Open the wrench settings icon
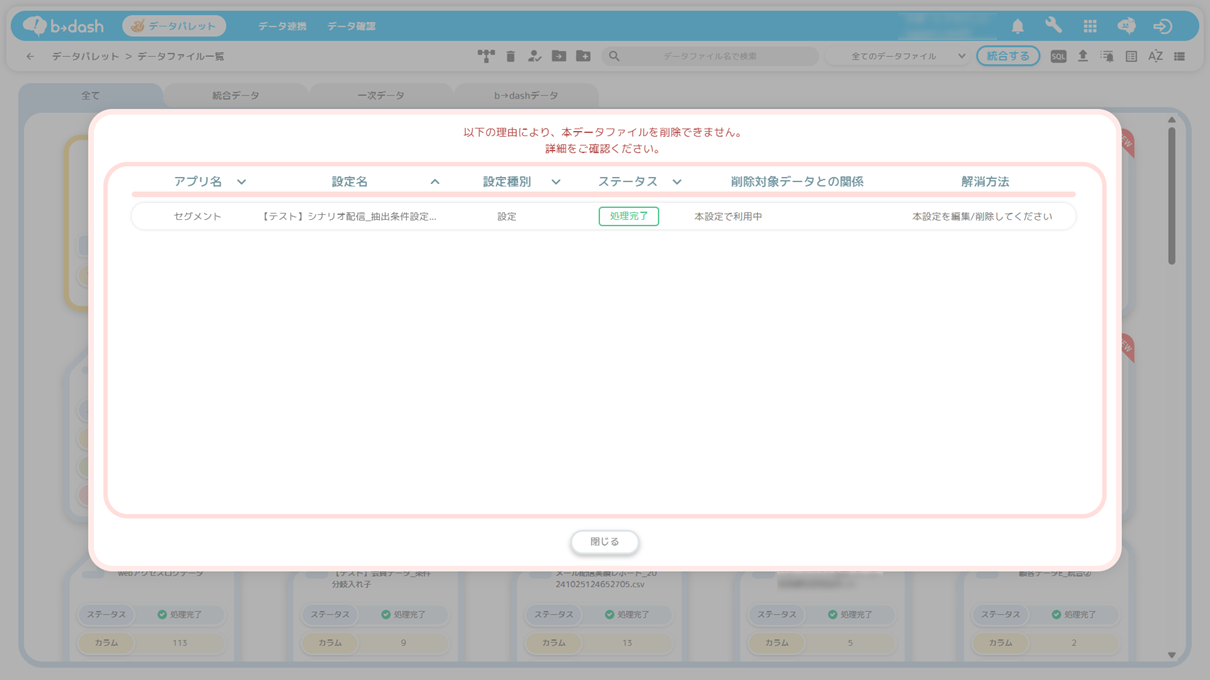Screen dimensions: 1210x680 coord(1053,26)
